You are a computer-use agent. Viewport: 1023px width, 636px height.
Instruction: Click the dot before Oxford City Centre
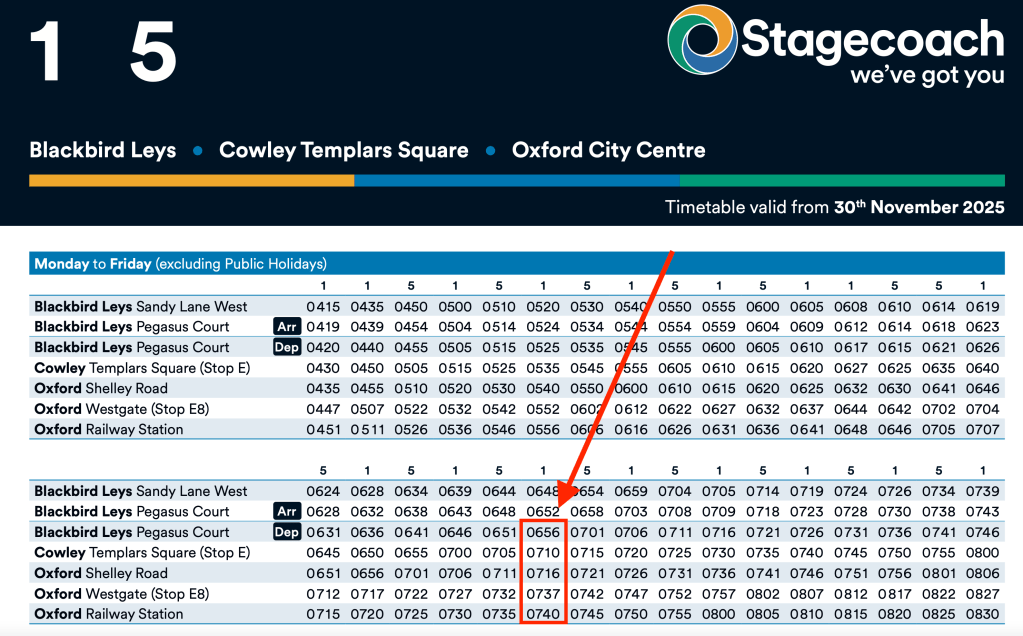(x=490, y=151)
